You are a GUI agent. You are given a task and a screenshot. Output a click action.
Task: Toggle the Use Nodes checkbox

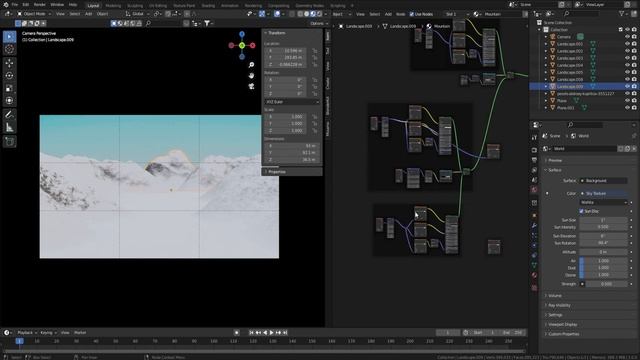(x=411, y=14)
